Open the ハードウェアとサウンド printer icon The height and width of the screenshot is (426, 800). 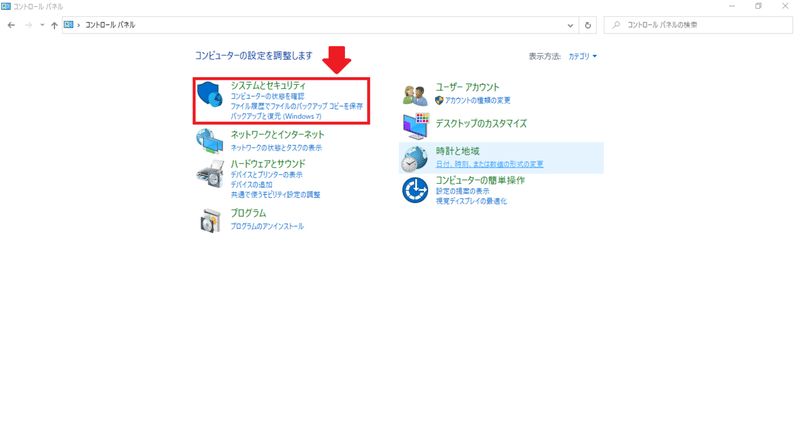[x=210, y=173]
